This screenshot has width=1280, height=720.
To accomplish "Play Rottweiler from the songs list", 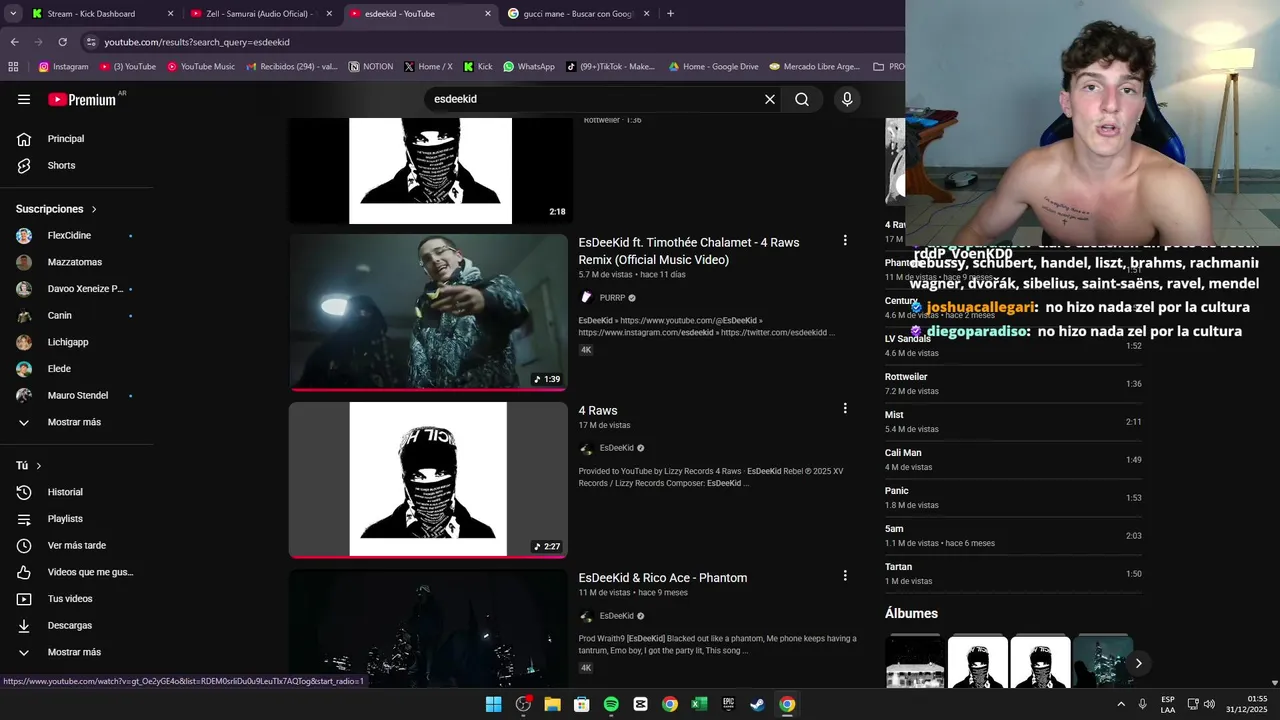I will pos(1013,384).
